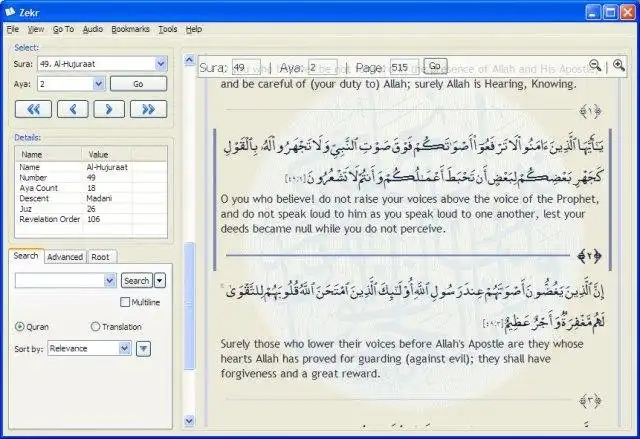This screenshot has width=640, height=439.
Task: Click the Aya input field in navigation bar
Action: click(x=322, y=67)
